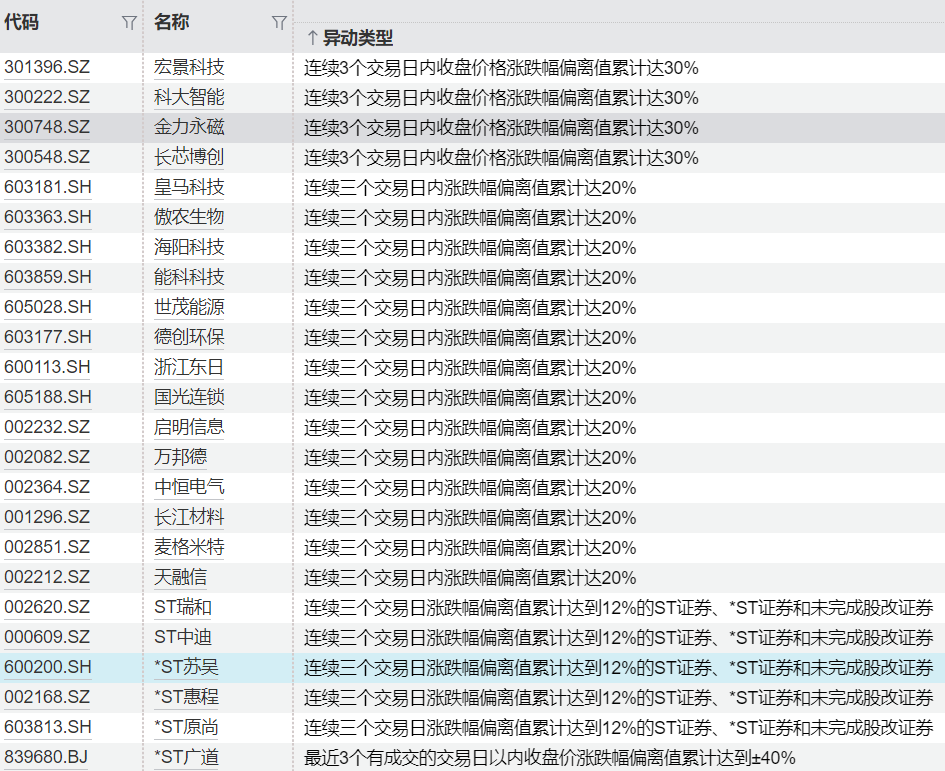
Task: Open stock name 德创环保
Action: [x=189, y=337]
